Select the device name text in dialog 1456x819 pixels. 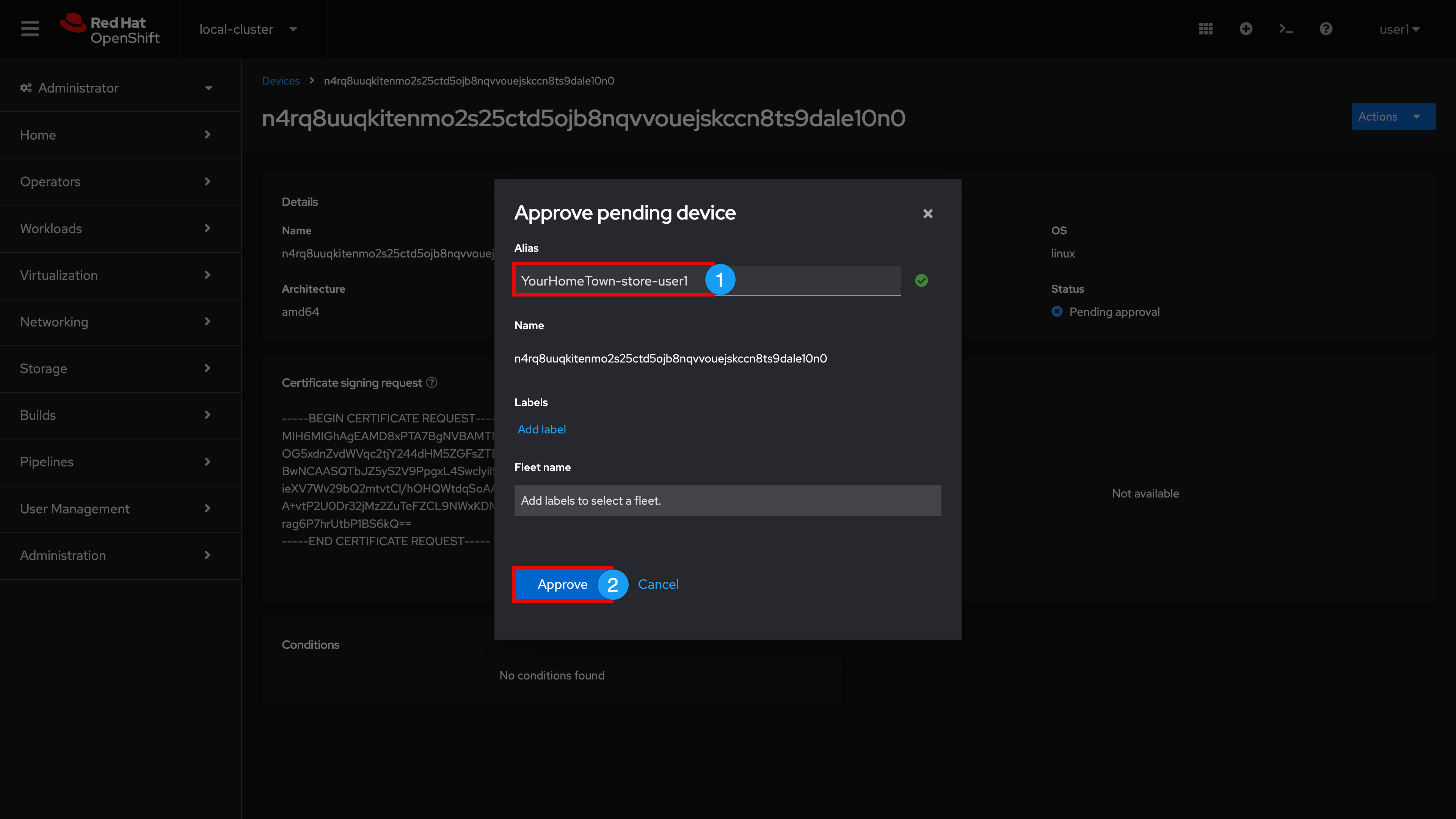[x=670, y=358]
